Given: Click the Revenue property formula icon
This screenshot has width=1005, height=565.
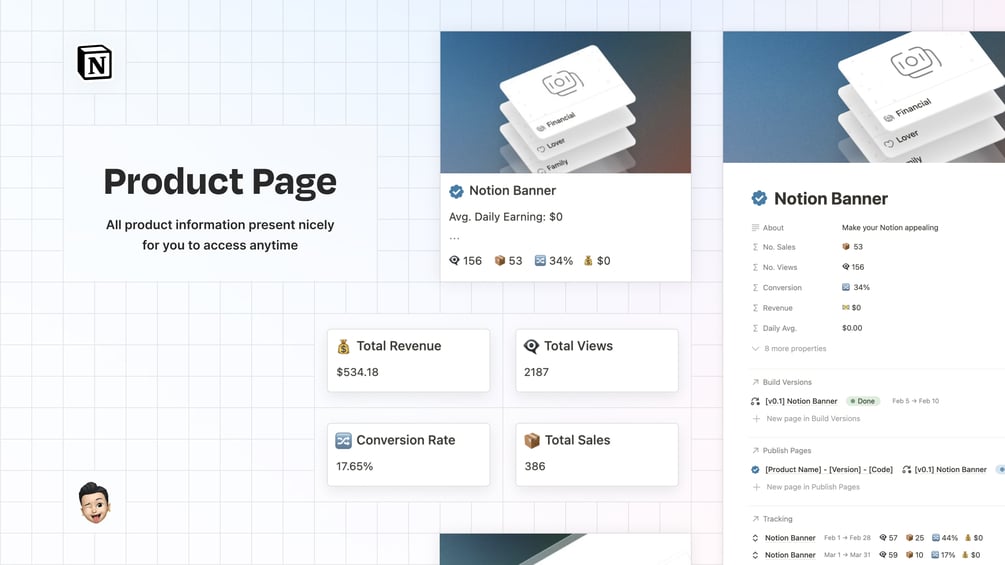Looking at the screenshot, I should 755,308.
